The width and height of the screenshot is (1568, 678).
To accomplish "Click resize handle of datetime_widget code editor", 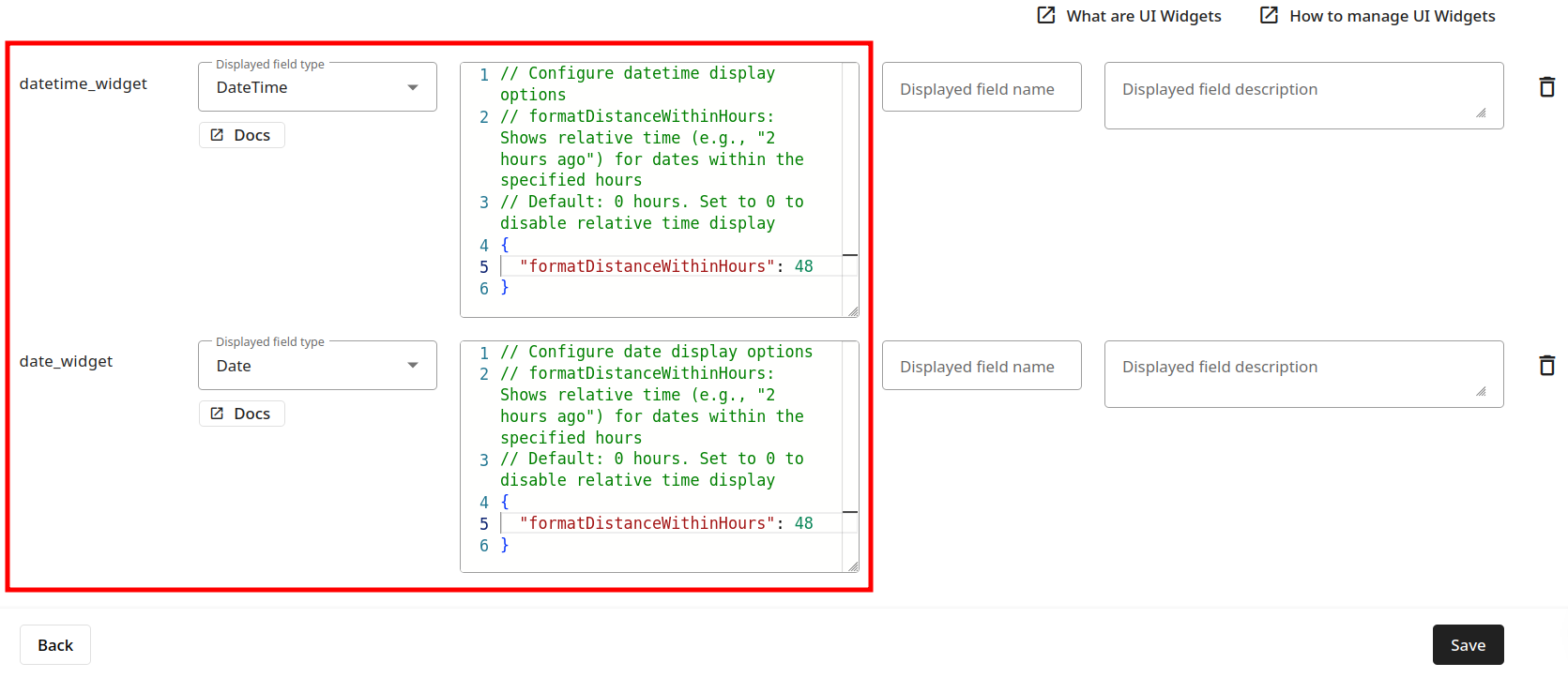I will 852,311.
